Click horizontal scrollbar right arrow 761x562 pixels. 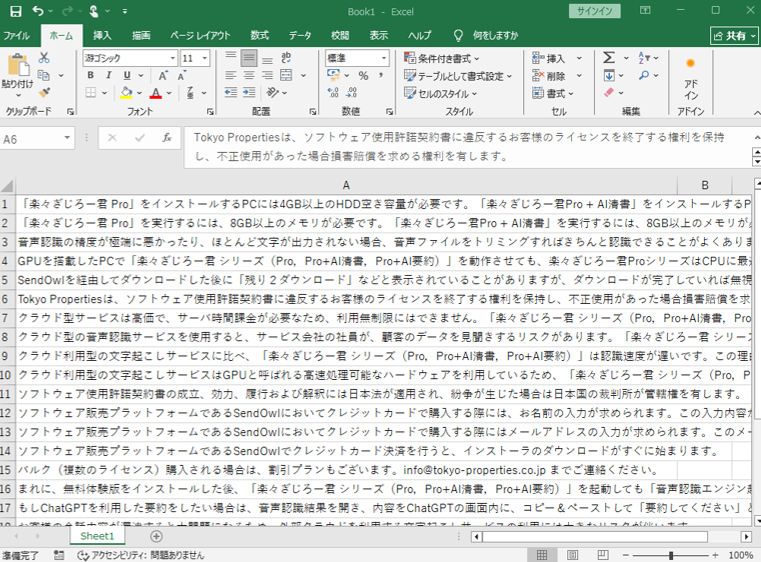[746, 536]
